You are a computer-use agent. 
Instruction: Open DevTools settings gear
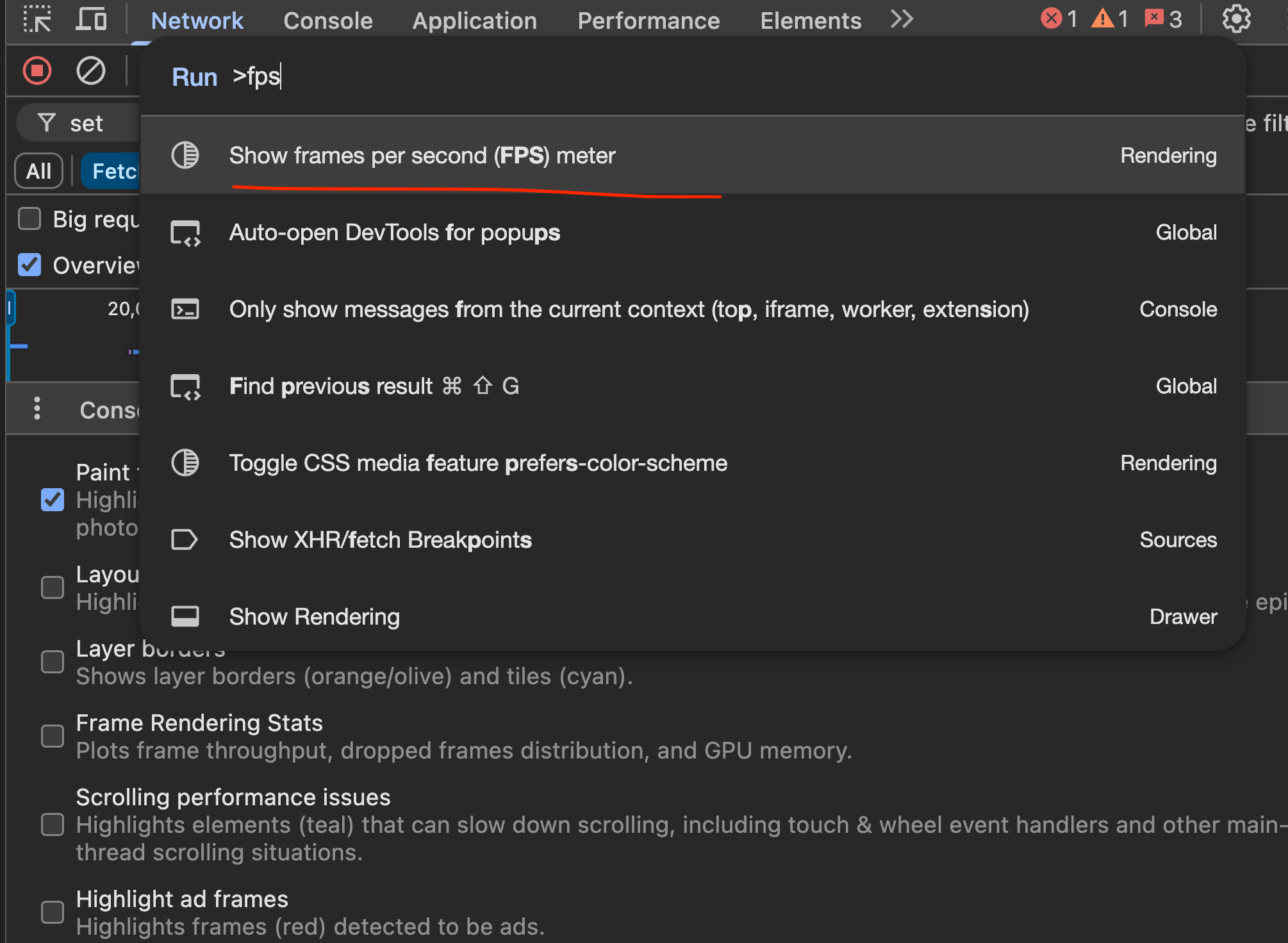(x=1236, y=19)
